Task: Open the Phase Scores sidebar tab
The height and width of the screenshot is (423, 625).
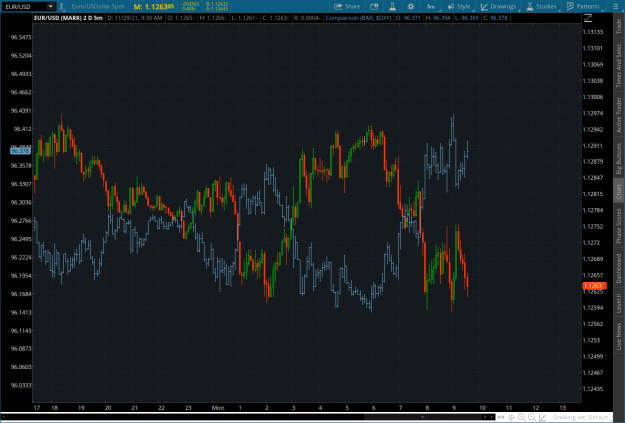Action: click(619, 226)
